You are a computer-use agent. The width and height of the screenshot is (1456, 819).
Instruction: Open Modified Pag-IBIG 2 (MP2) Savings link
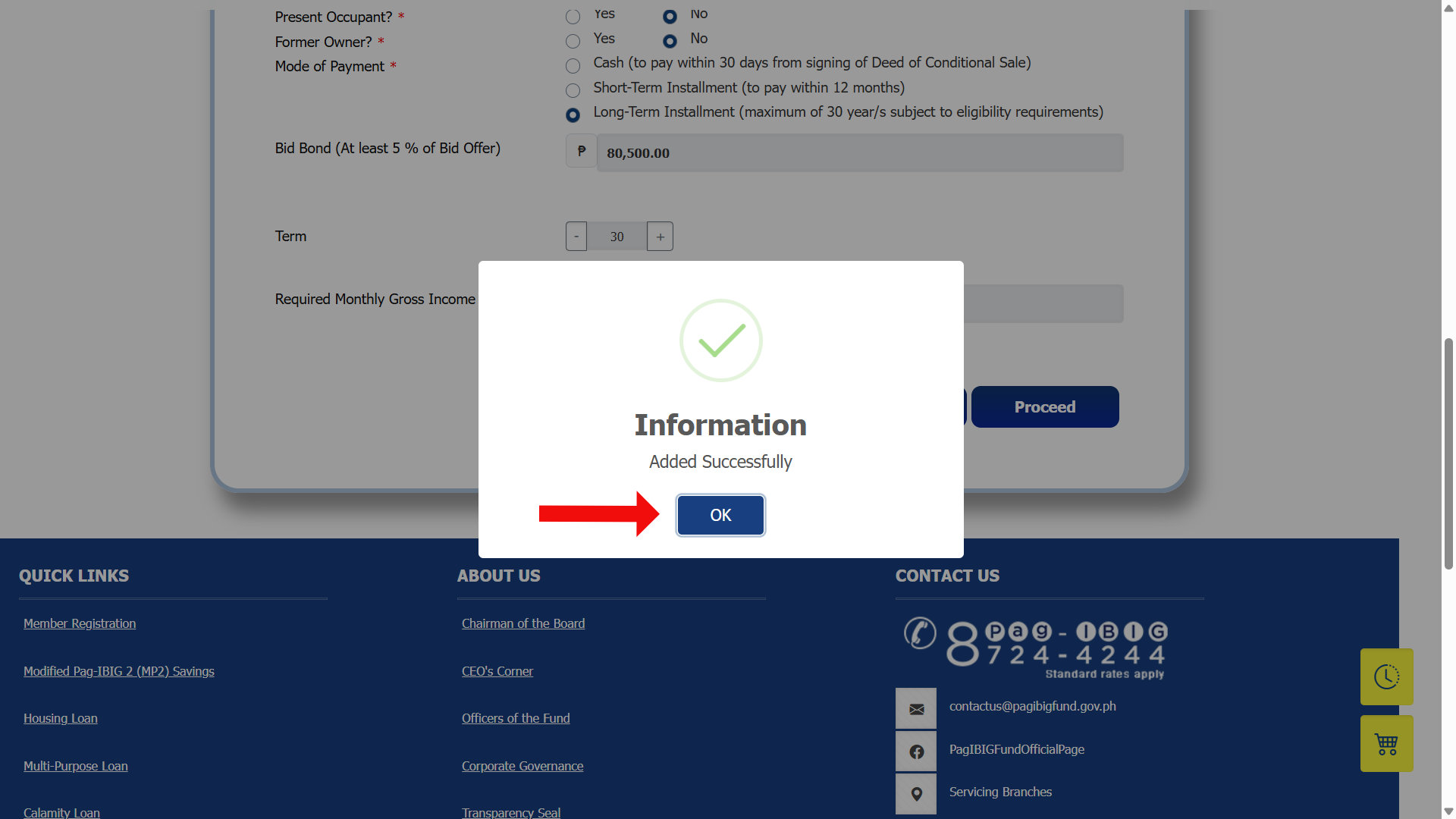click(x=119, y=671)
